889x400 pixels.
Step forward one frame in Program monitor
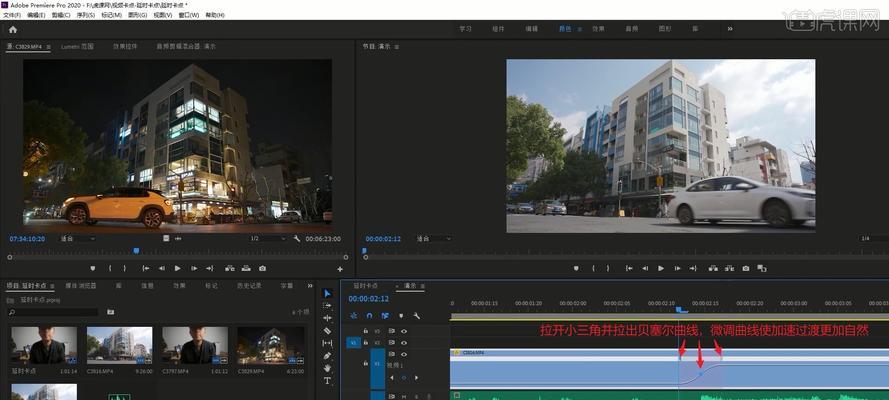(677, 269)
